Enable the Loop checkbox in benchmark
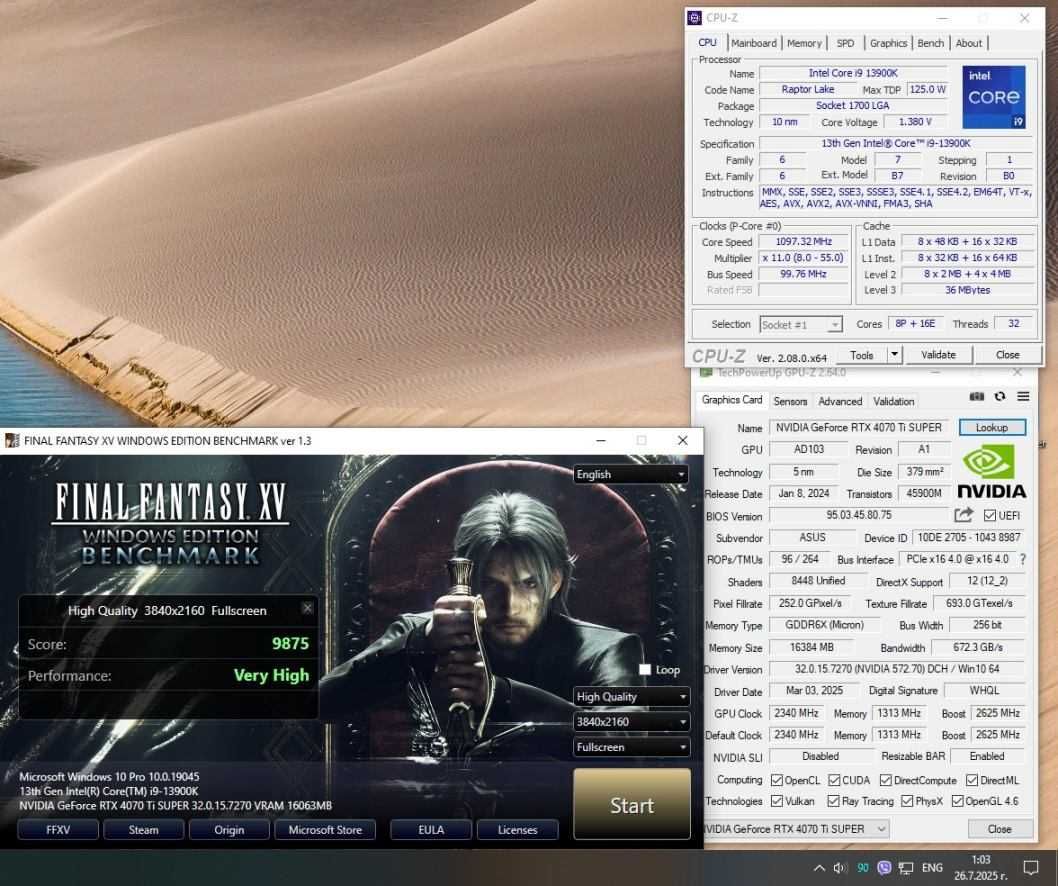Viewport: 1058px width, 886px height. [x=645, y=669]
